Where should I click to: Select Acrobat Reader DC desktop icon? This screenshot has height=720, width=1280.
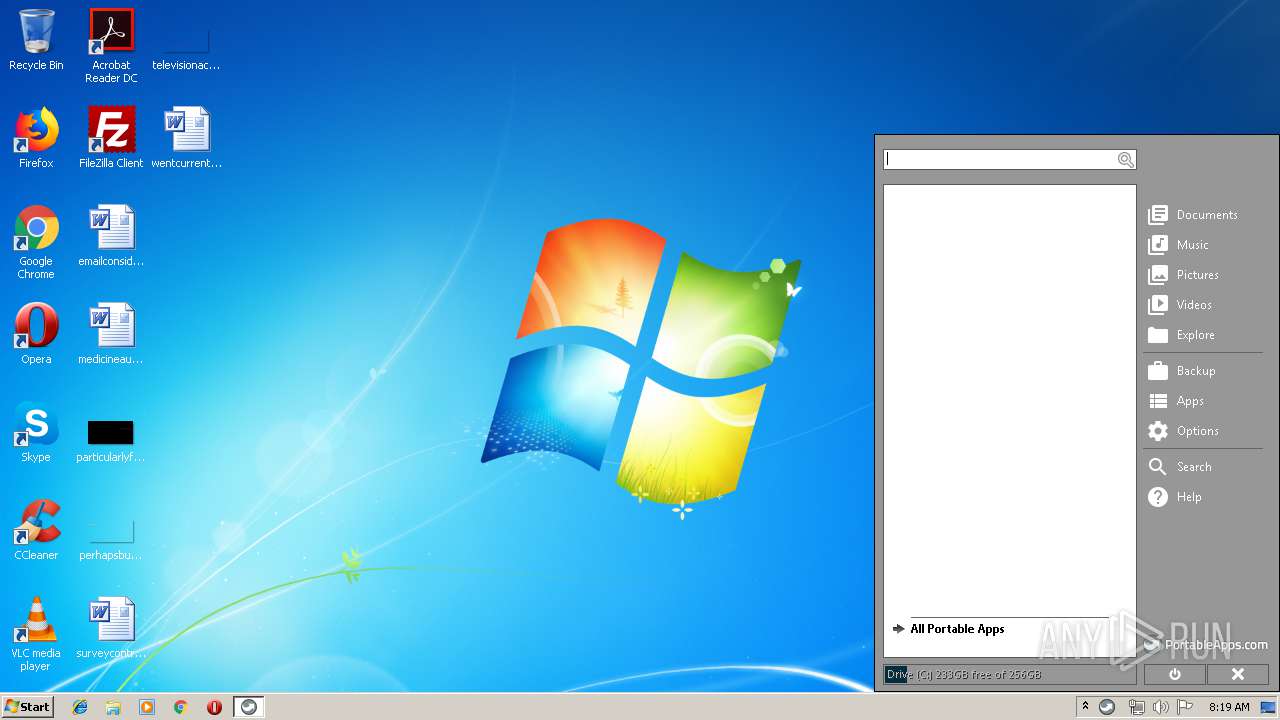pos(111,46)
